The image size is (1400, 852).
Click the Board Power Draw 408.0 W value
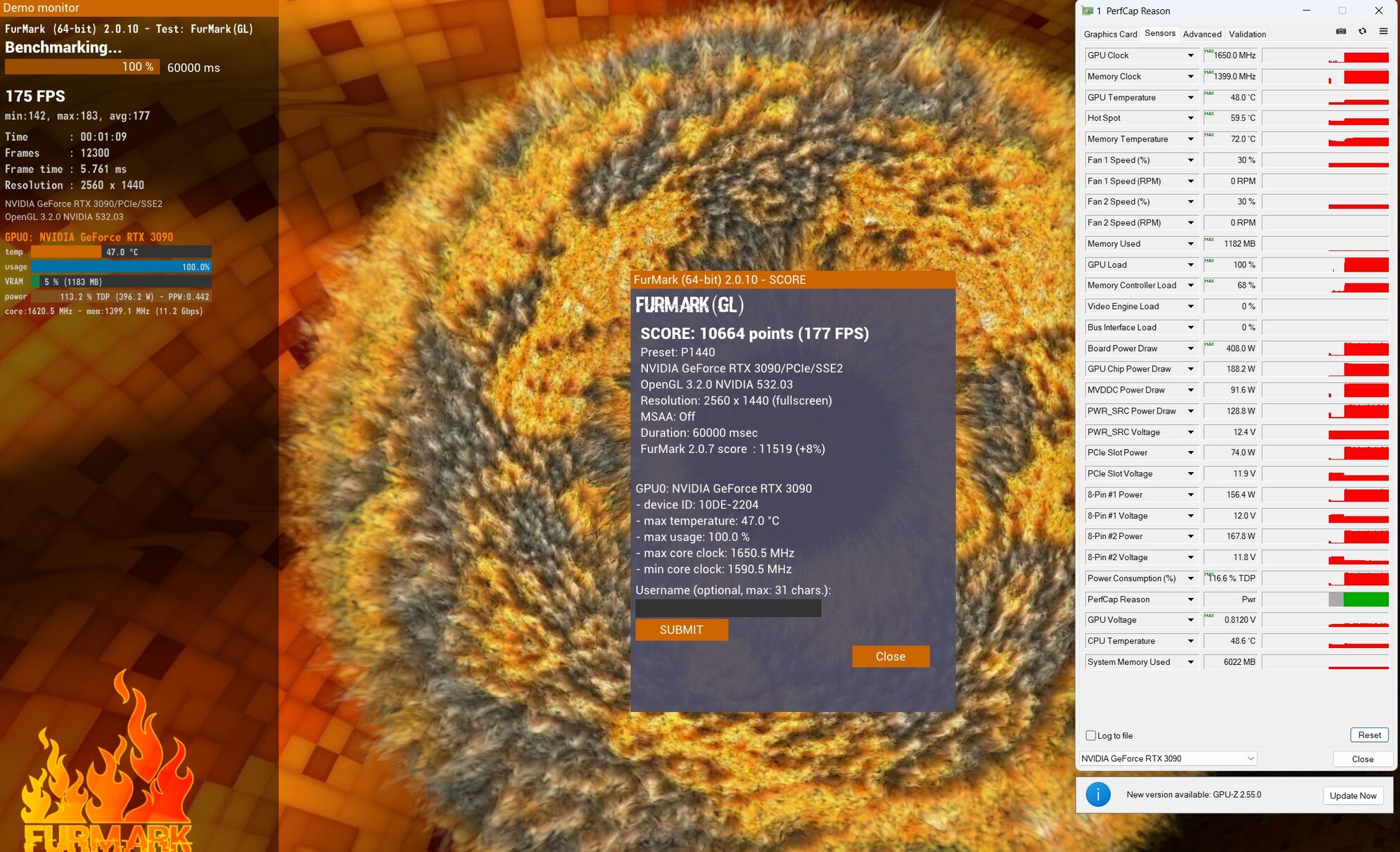1230,348
